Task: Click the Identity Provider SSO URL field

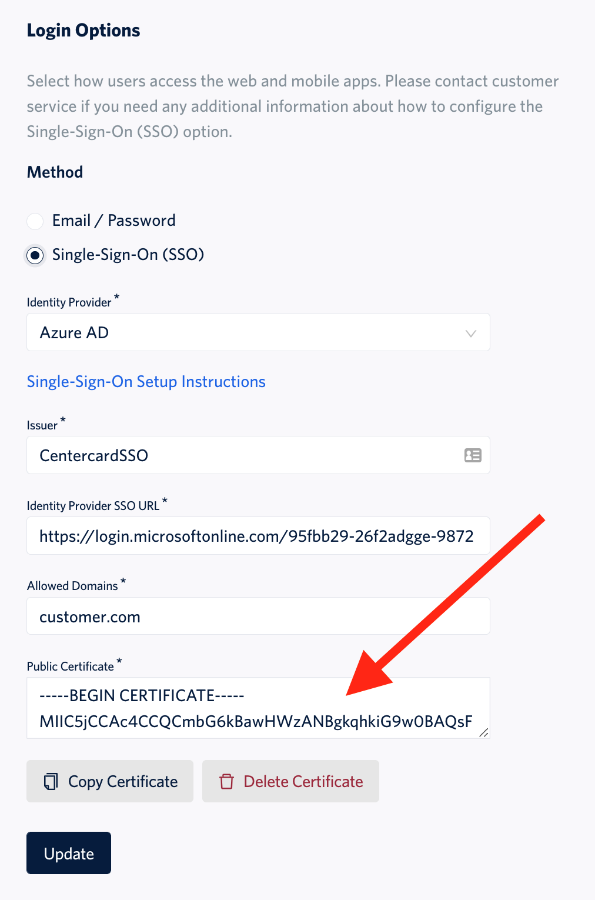Action: [x=257, y=536]
